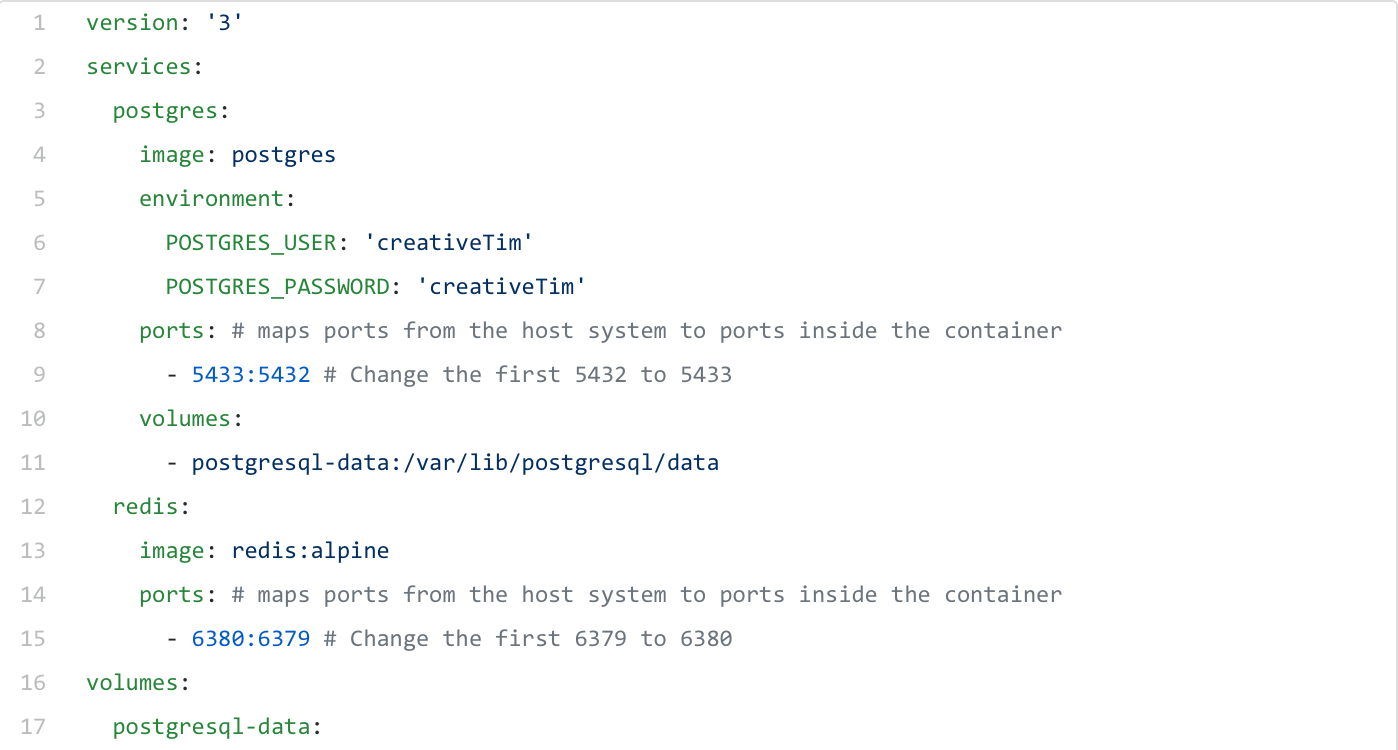Image resolution: width=1398 pixels, height=750 pixels.
Task: Click the '5433:5432' port value
Action: pos(251,374)
